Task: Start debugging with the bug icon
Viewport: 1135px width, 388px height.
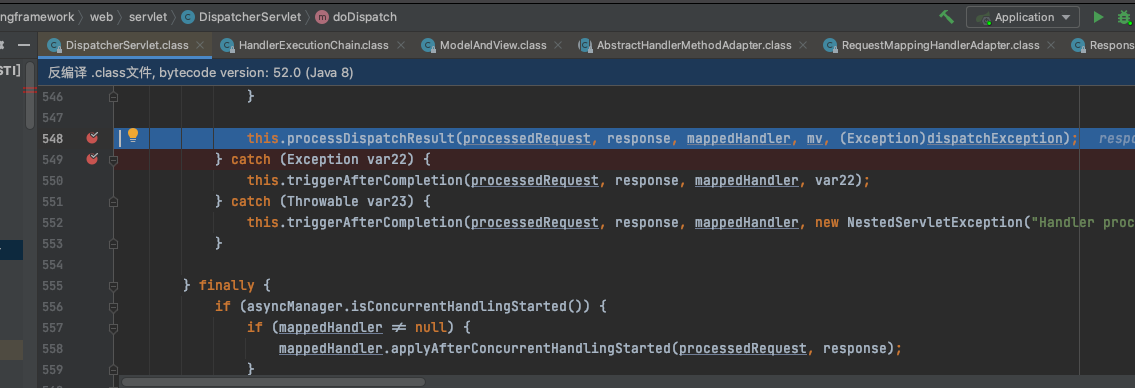Action: pyautogui.click(x=1124, y=17)
